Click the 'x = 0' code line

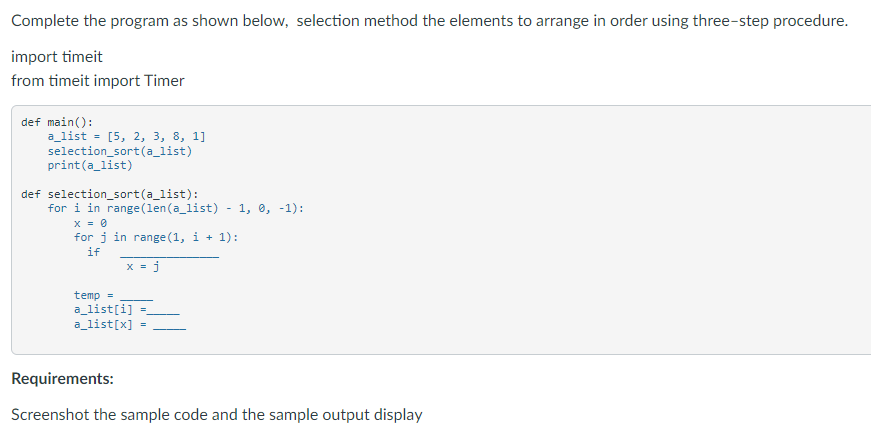pos(90,223)
